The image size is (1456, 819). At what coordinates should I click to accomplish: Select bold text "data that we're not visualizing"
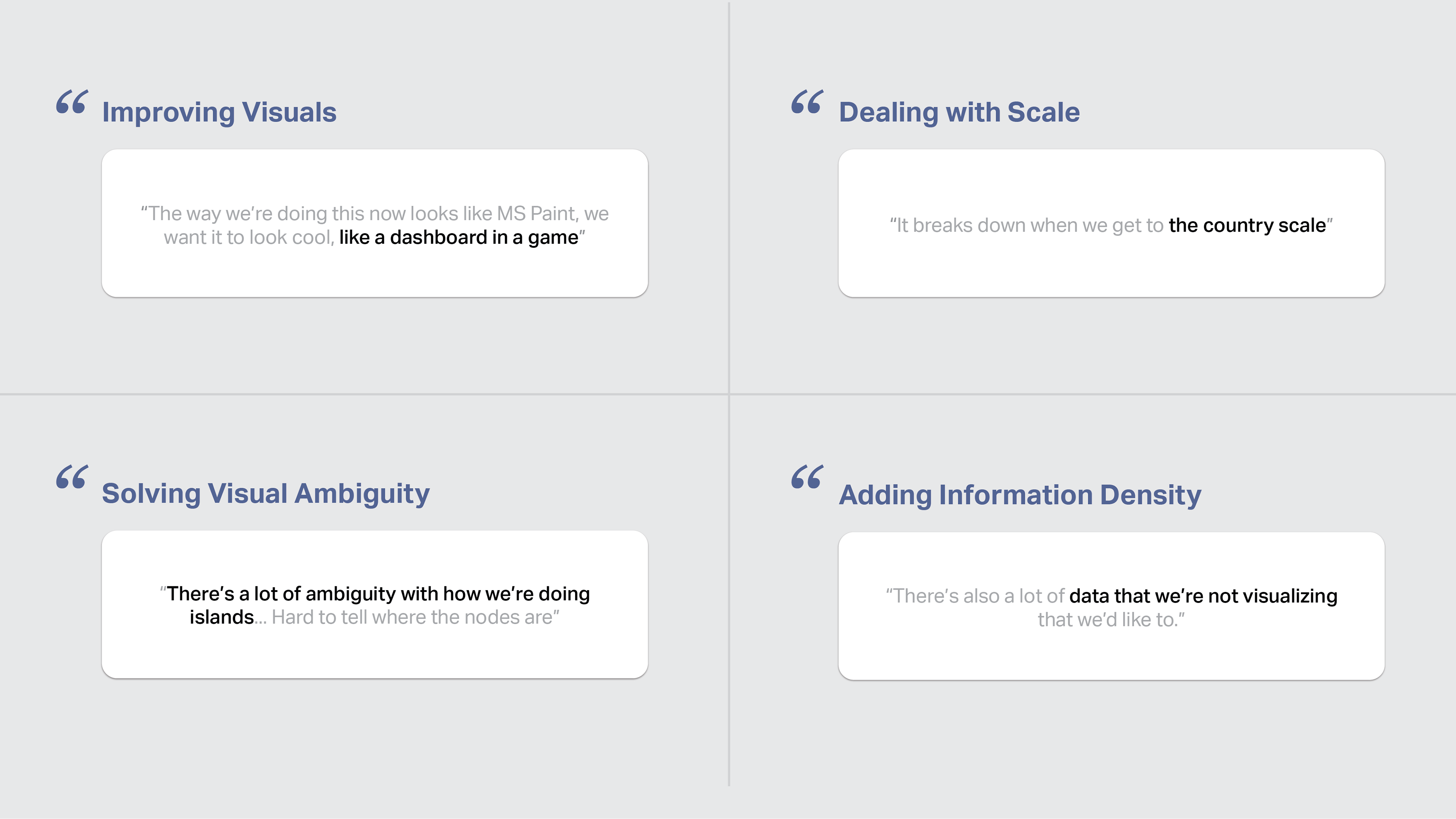coord(1203,596)
